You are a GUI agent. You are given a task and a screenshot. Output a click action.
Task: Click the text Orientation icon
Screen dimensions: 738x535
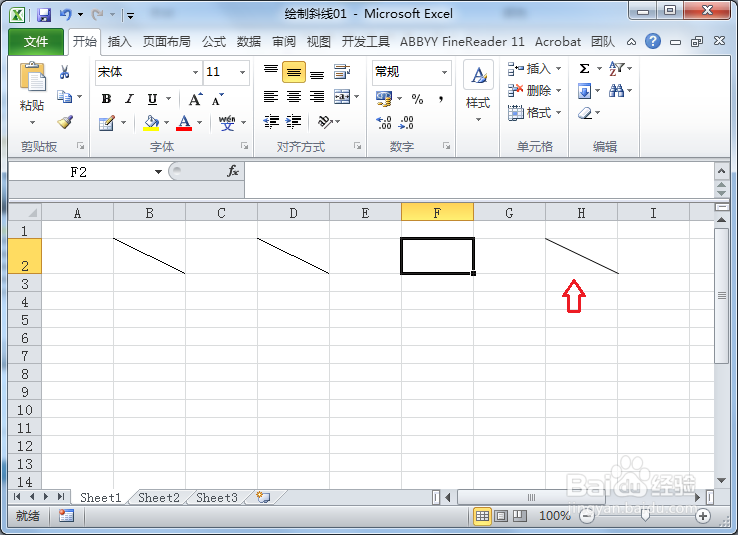coord(325,121)
